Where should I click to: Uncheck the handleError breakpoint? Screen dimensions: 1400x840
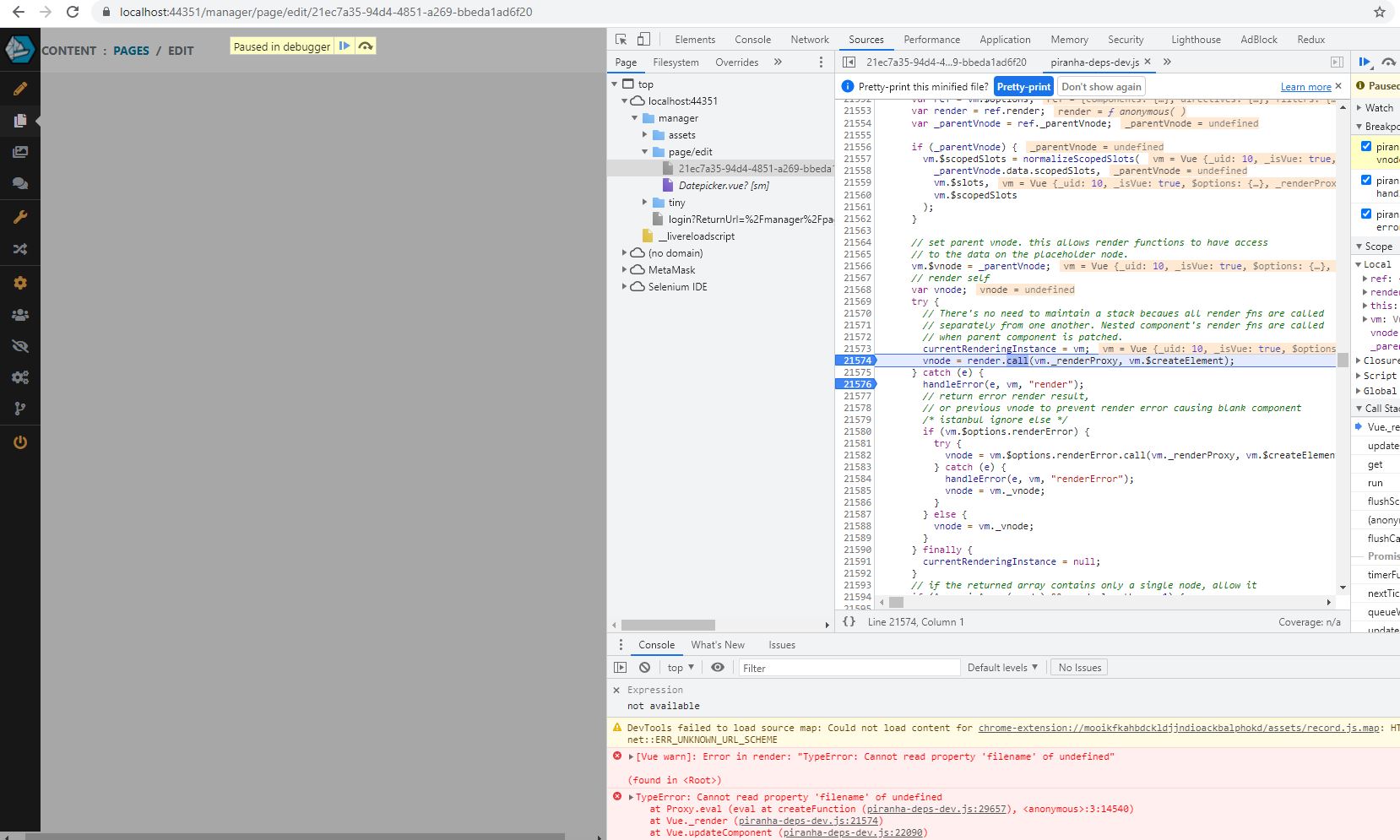(x=1366, y=180)
